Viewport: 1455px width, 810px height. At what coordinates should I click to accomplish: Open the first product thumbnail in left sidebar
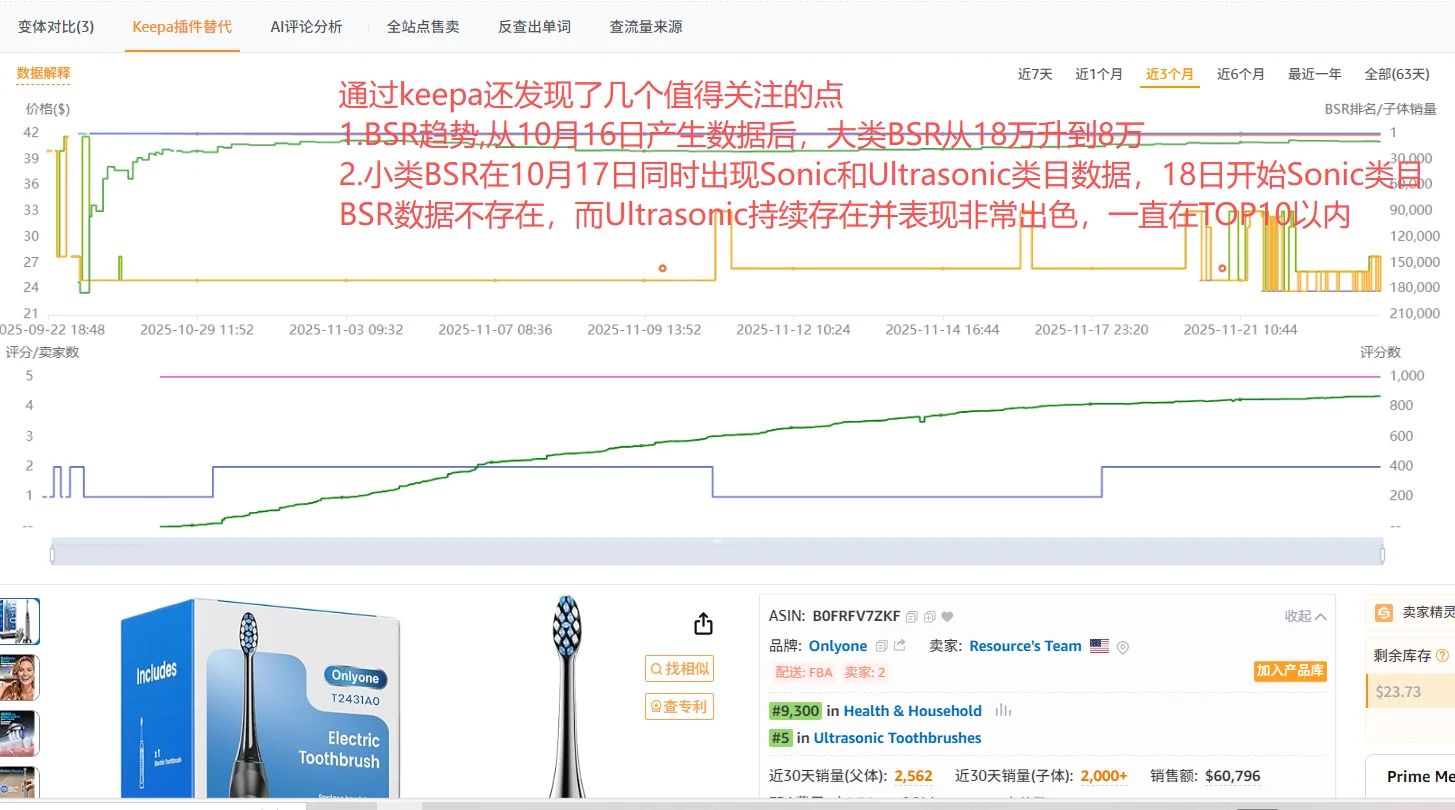pos(18,621)
